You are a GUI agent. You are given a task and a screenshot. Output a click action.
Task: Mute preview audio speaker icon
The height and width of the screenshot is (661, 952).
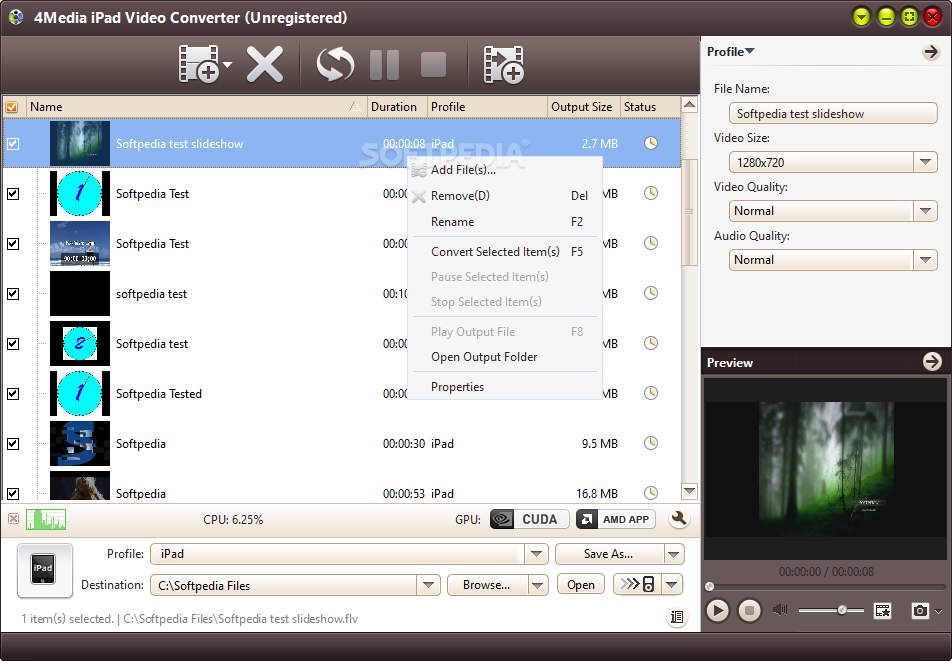pyautogui.click(x=780, y=610)
